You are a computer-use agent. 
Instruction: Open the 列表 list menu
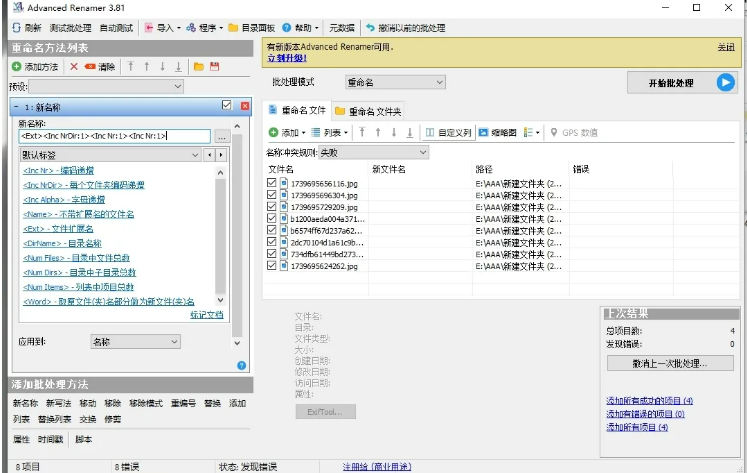pyautogui.click(x=330, y=132)
